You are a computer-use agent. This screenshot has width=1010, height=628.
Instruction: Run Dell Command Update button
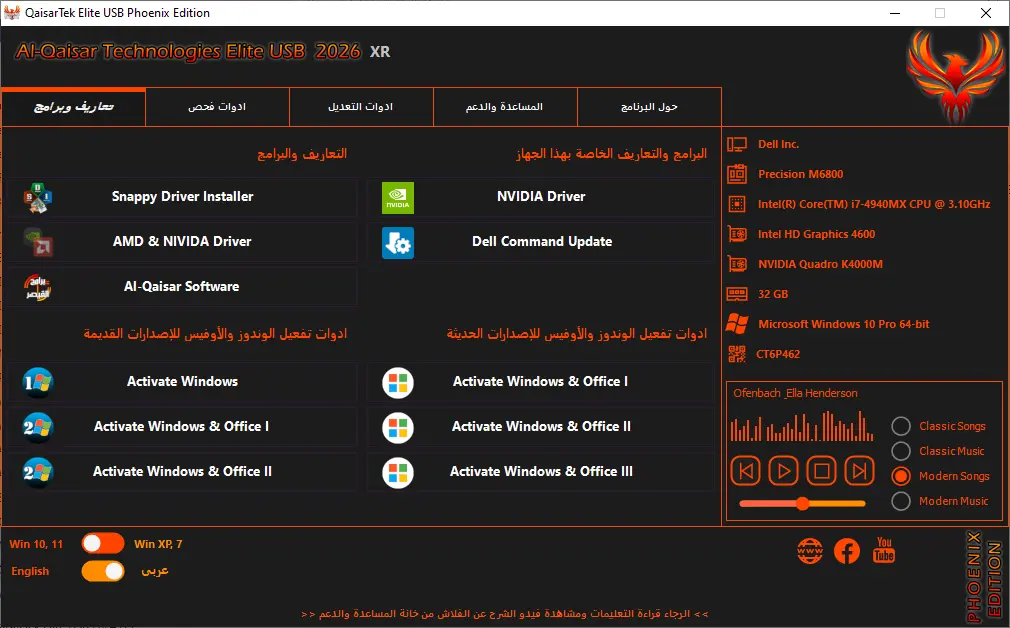tap(541, 242)
